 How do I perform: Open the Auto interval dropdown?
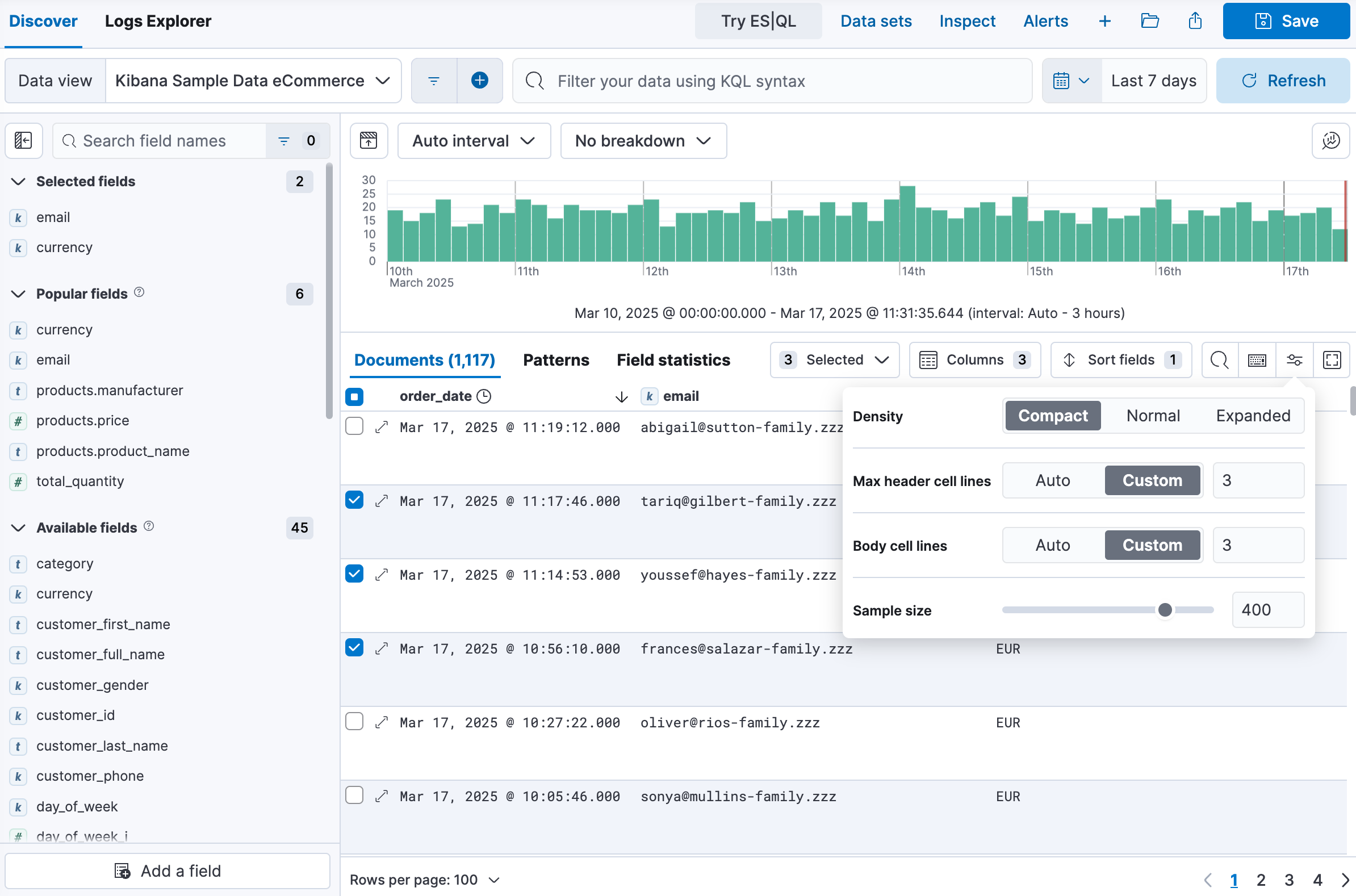474,141
